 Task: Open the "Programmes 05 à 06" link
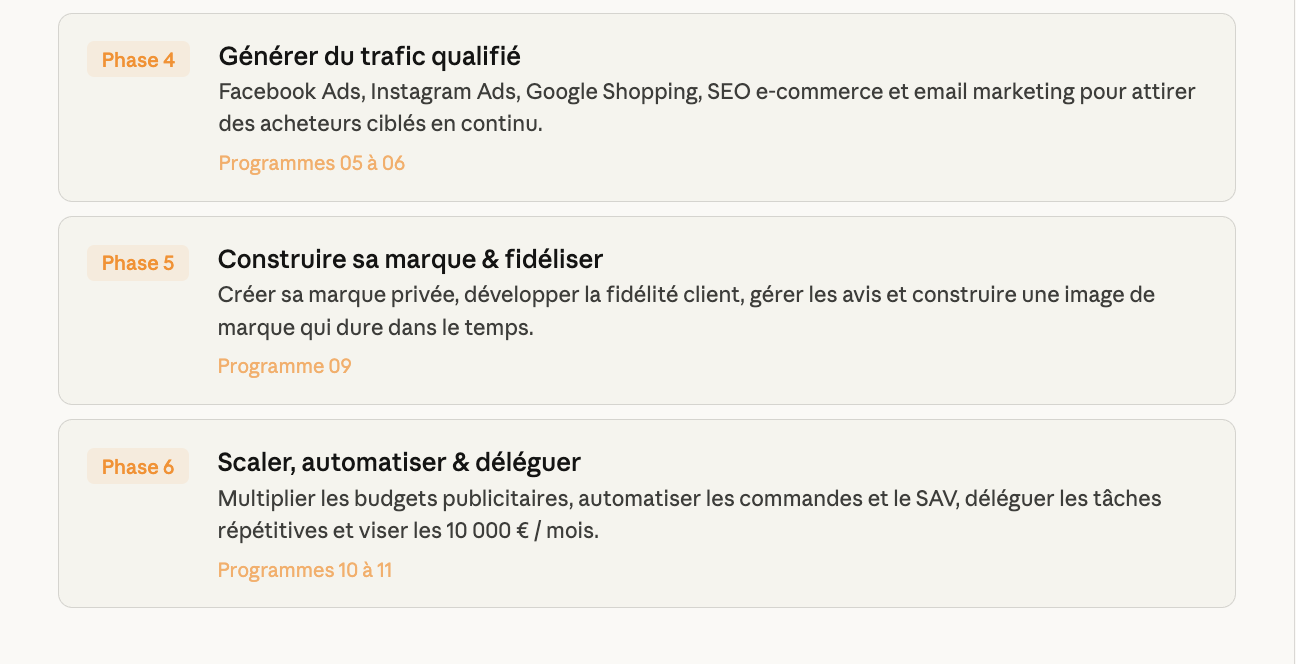pos(311,163)
